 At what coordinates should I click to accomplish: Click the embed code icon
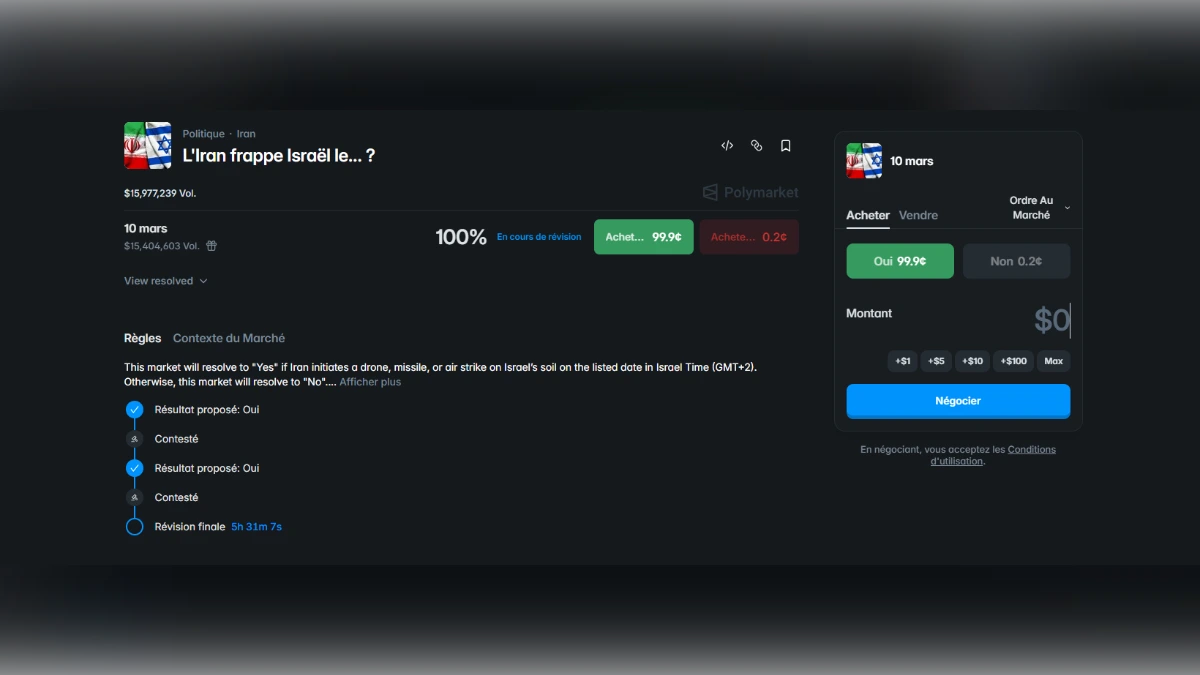tap(727, 146)
